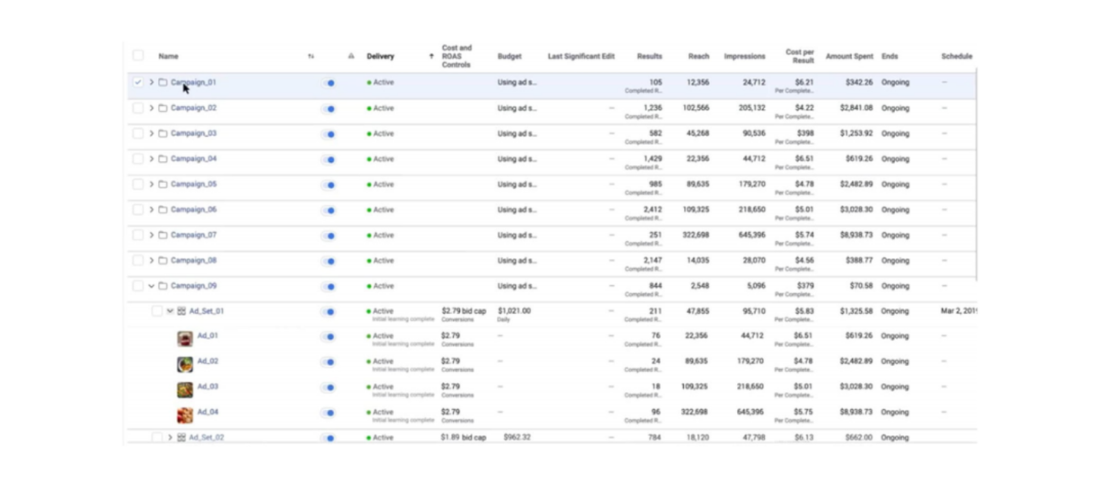Click the sort arrows icon in Name header
This screenshot has height=500, width=1100.
click(x=311, y=56)
